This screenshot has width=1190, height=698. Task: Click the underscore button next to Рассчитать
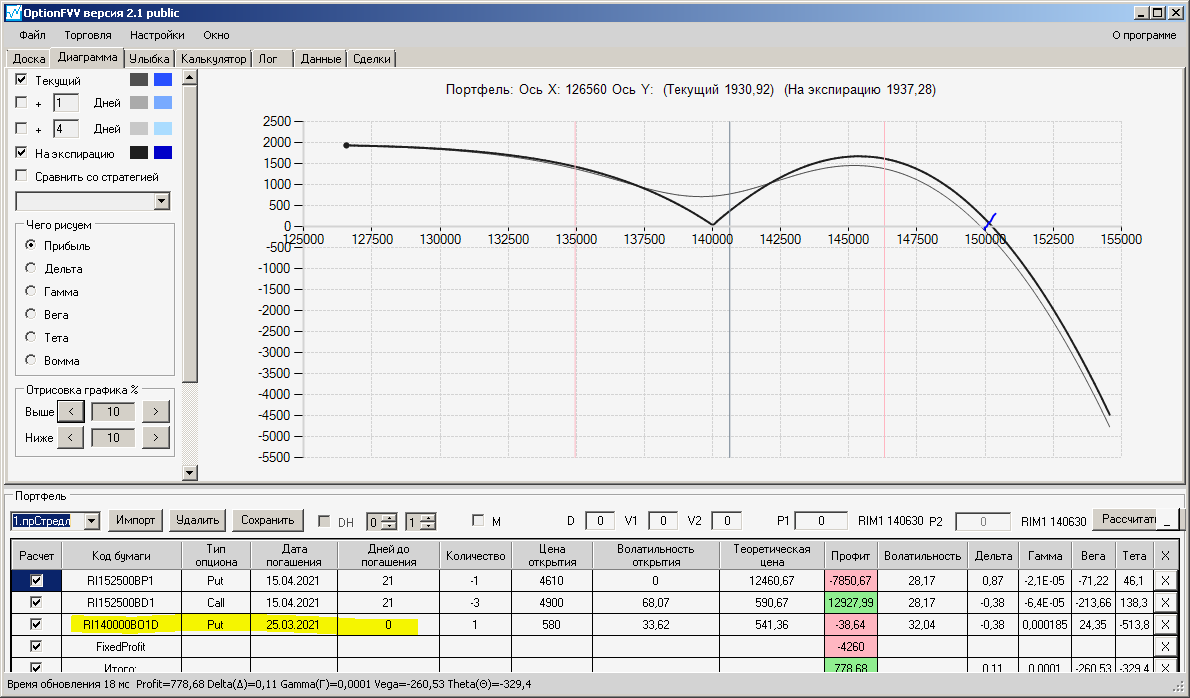pyautogui.click(x=1168, y=520)
